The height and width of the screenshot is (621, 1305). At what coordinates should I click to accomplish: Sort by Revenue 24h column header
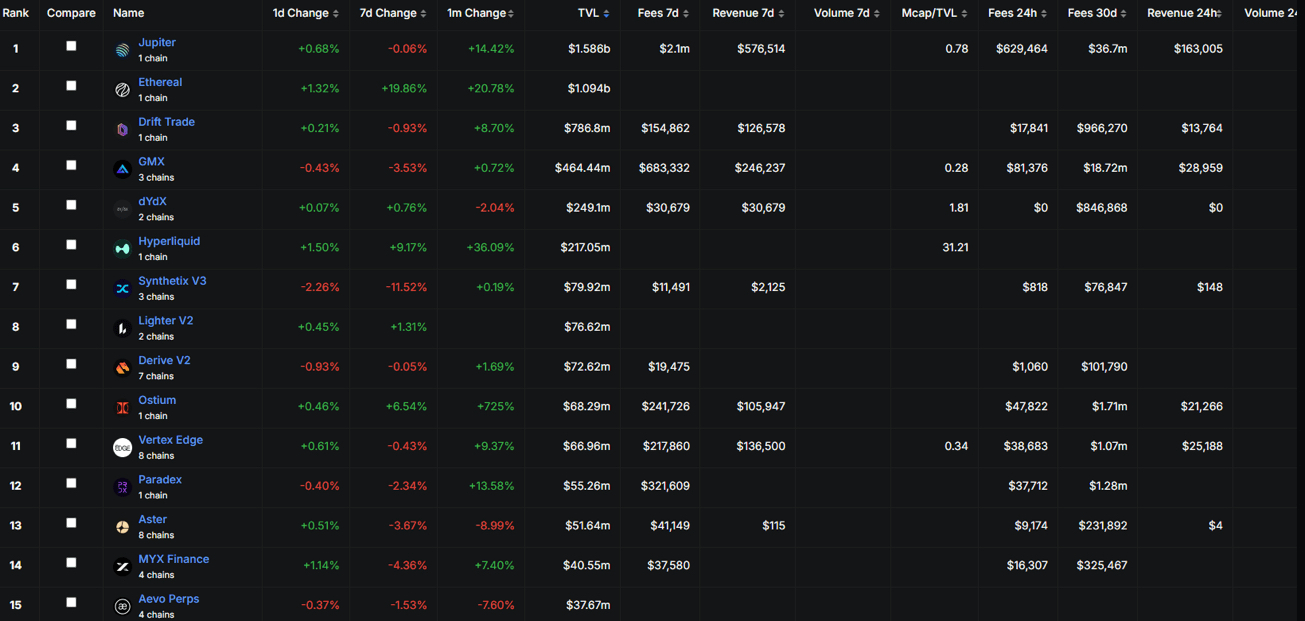[1185, 13]
